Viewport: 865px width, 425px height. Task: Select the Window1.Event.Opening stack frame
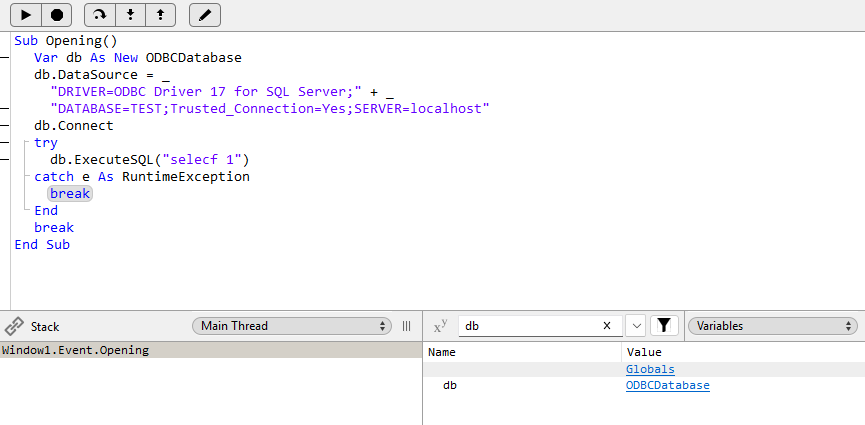pos(76,350)
